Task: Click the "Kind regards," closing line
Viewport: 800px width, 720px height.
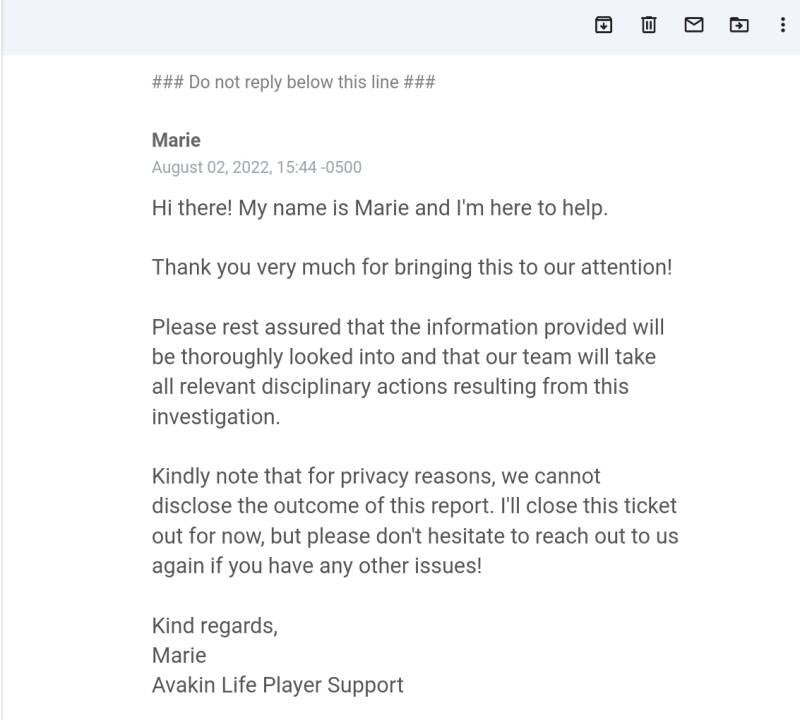Action: coord(214,626)
